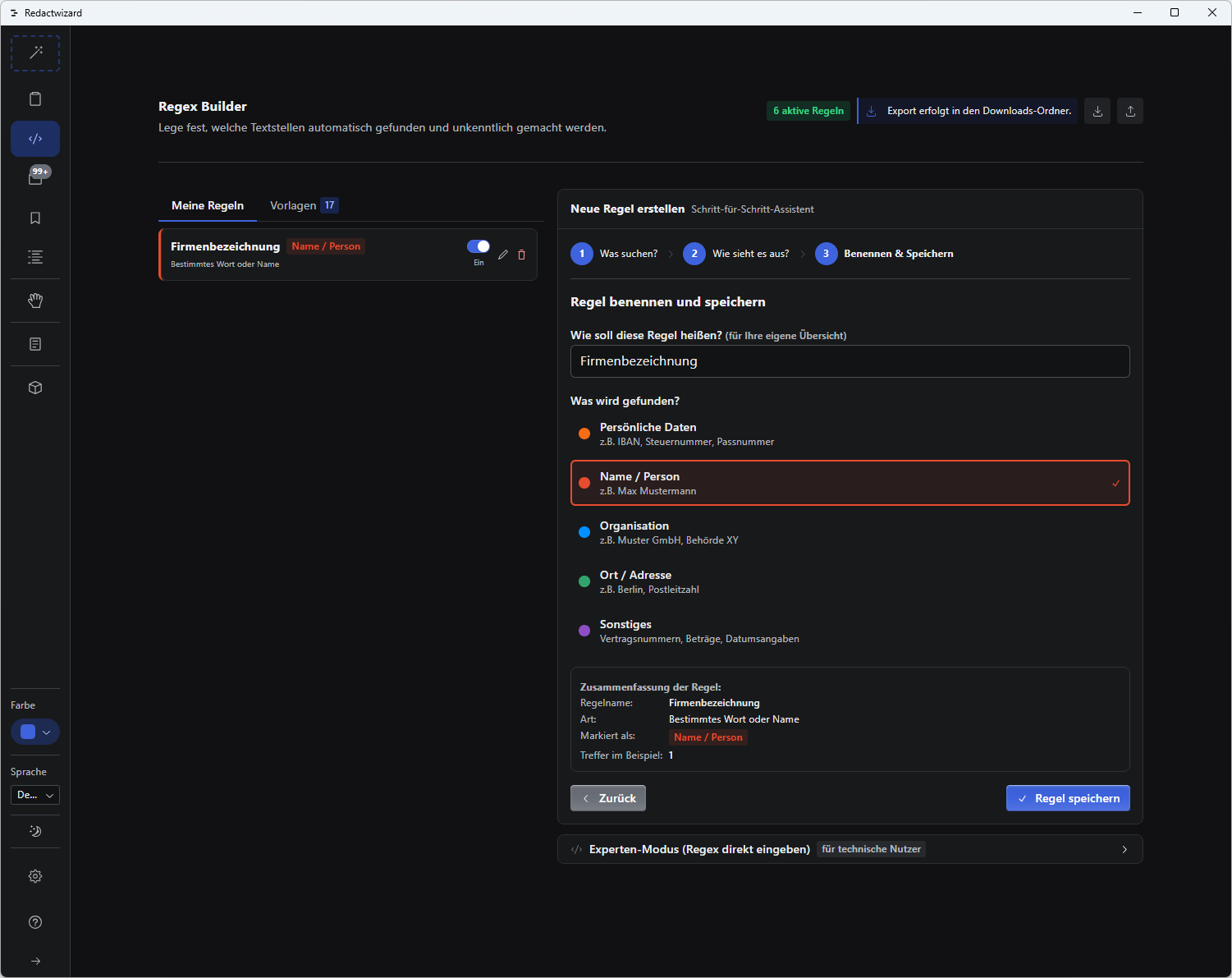The height and width of the screenshot is (978, 1232).
Task: Expand the Experten-Modus section
Action: [x=850, y=849]
